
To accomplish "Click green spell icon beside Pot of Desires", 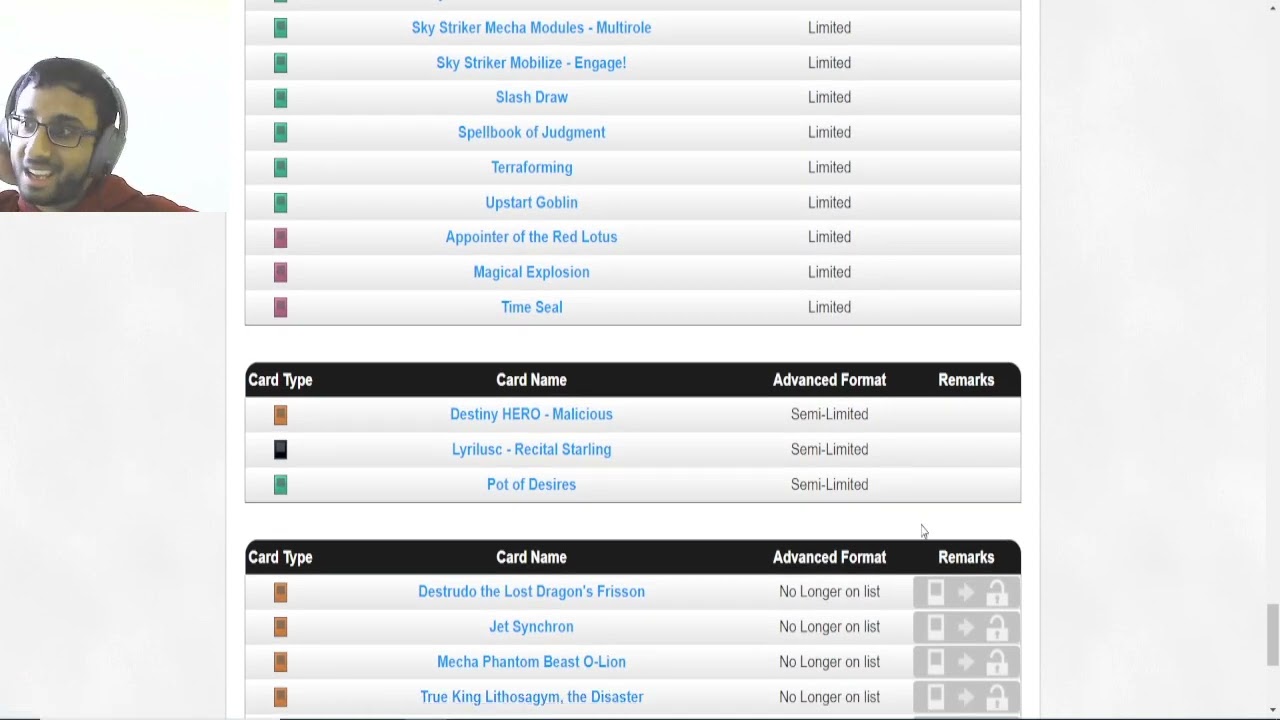I will point(280,484).
